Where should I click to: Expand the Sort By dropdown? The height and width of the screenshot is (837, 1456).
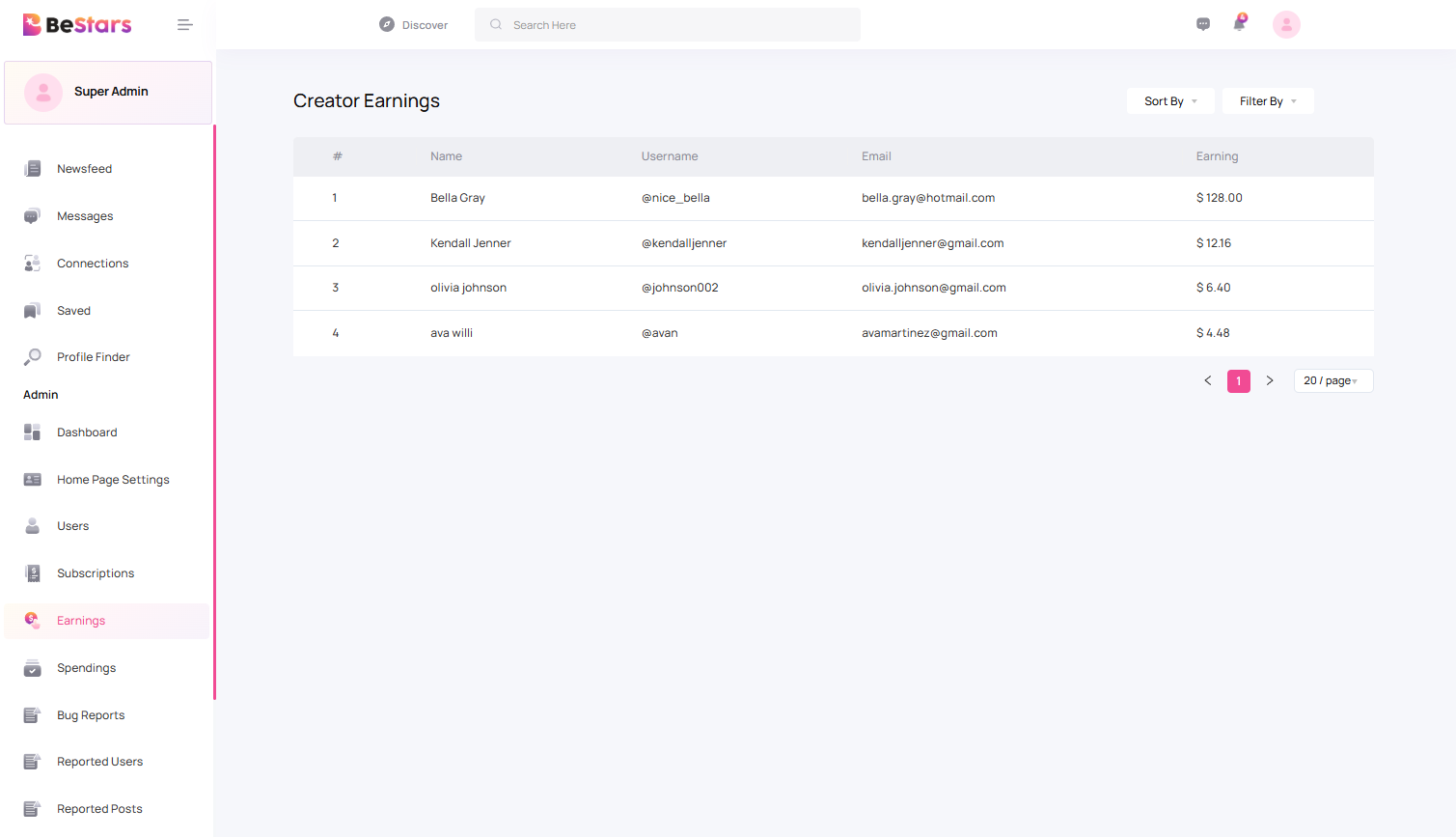coord(1169,101)
